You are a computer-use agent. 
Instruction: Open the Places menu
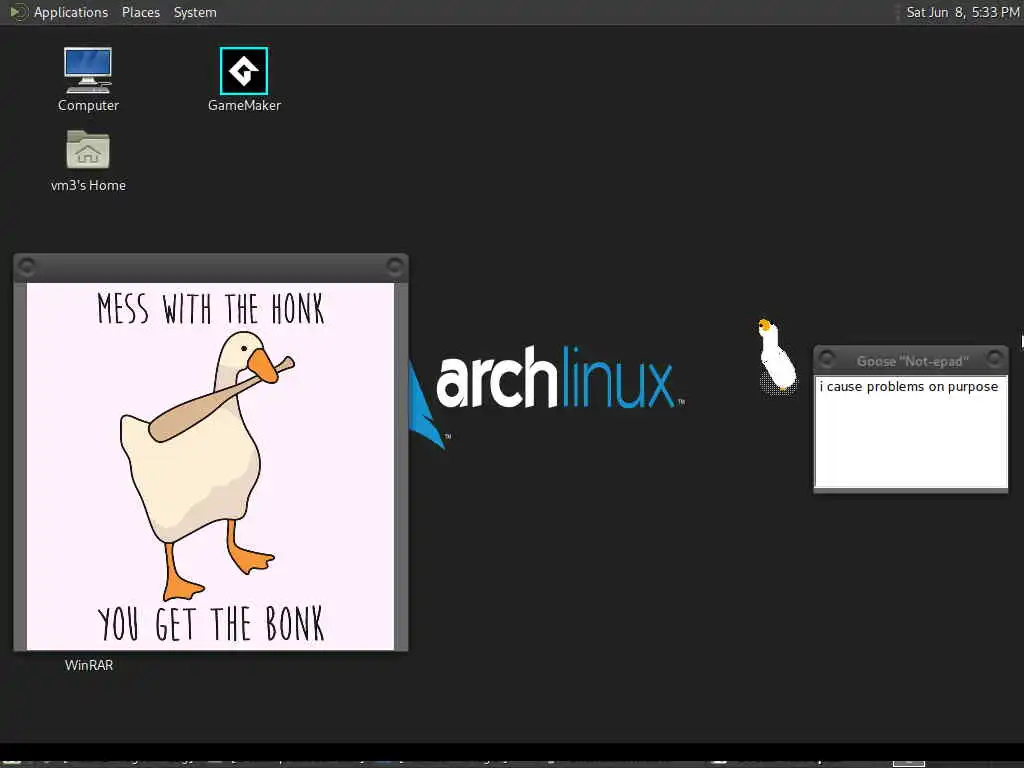pyautogui.click(x=140, y=12)
